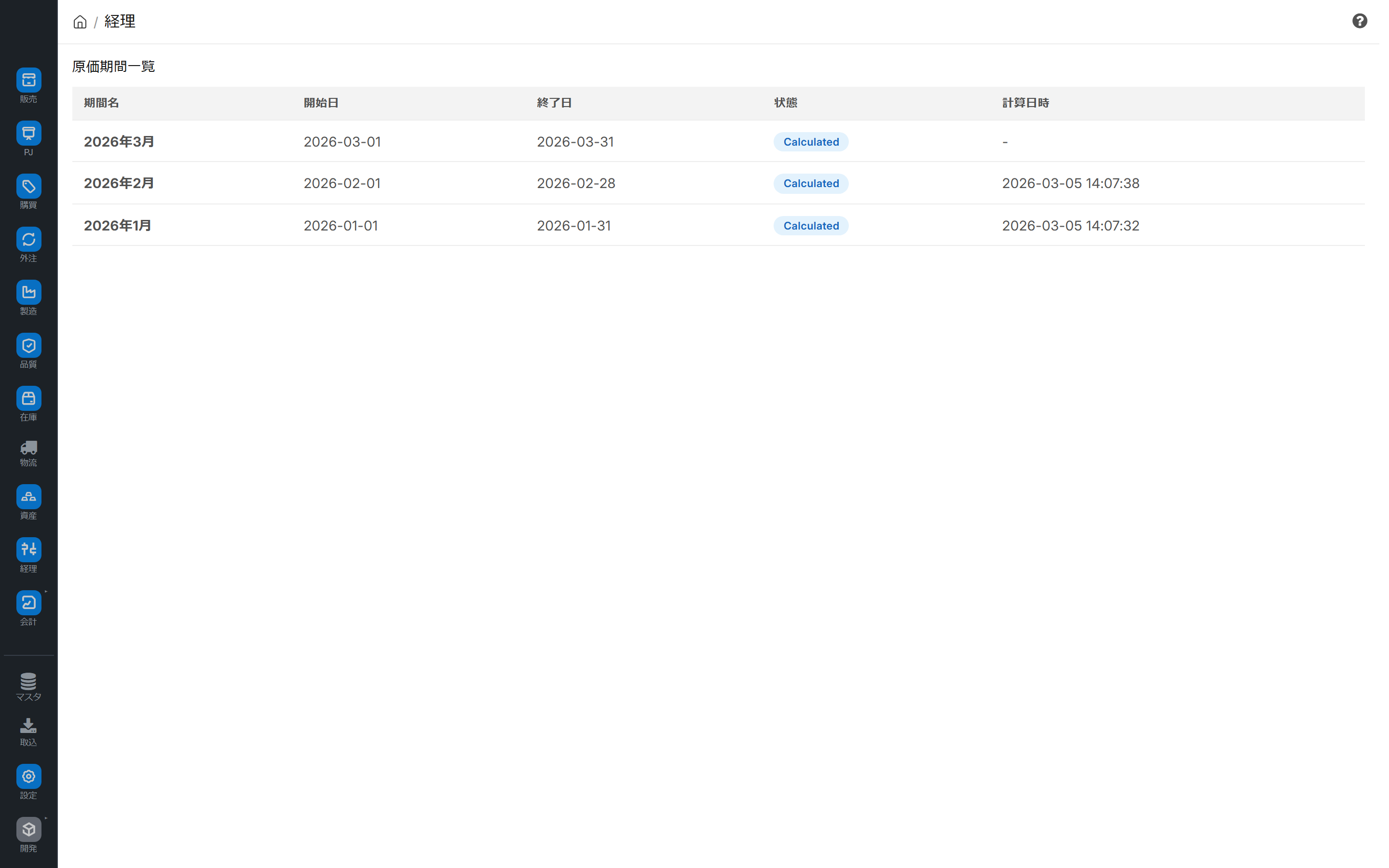1389x868 pixels.
Task: Open the 2026年2月 period row
Action: point(718,183)
